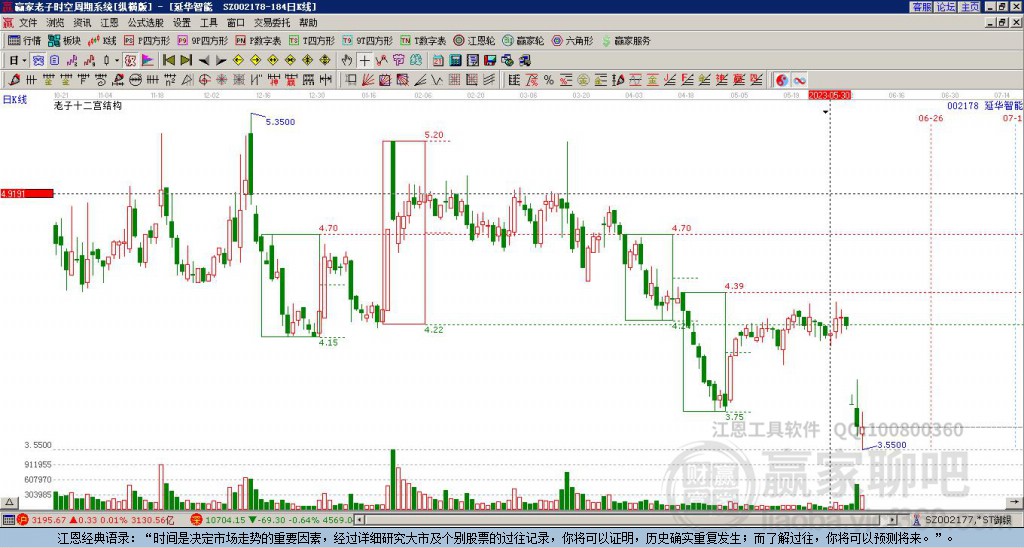Image resolution: width=1024 pixels, height=548 pixels.
Task: Click the horizontal scrollbar right arrow
Action: click(x=892, y=520)
